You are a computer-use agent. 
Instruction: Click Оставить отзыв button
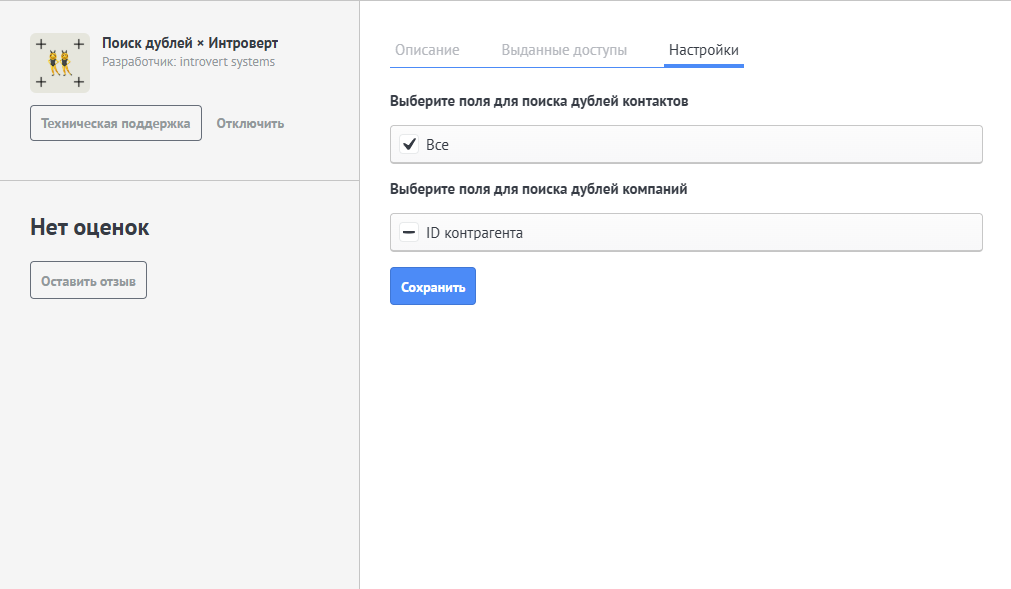[88, 280]
